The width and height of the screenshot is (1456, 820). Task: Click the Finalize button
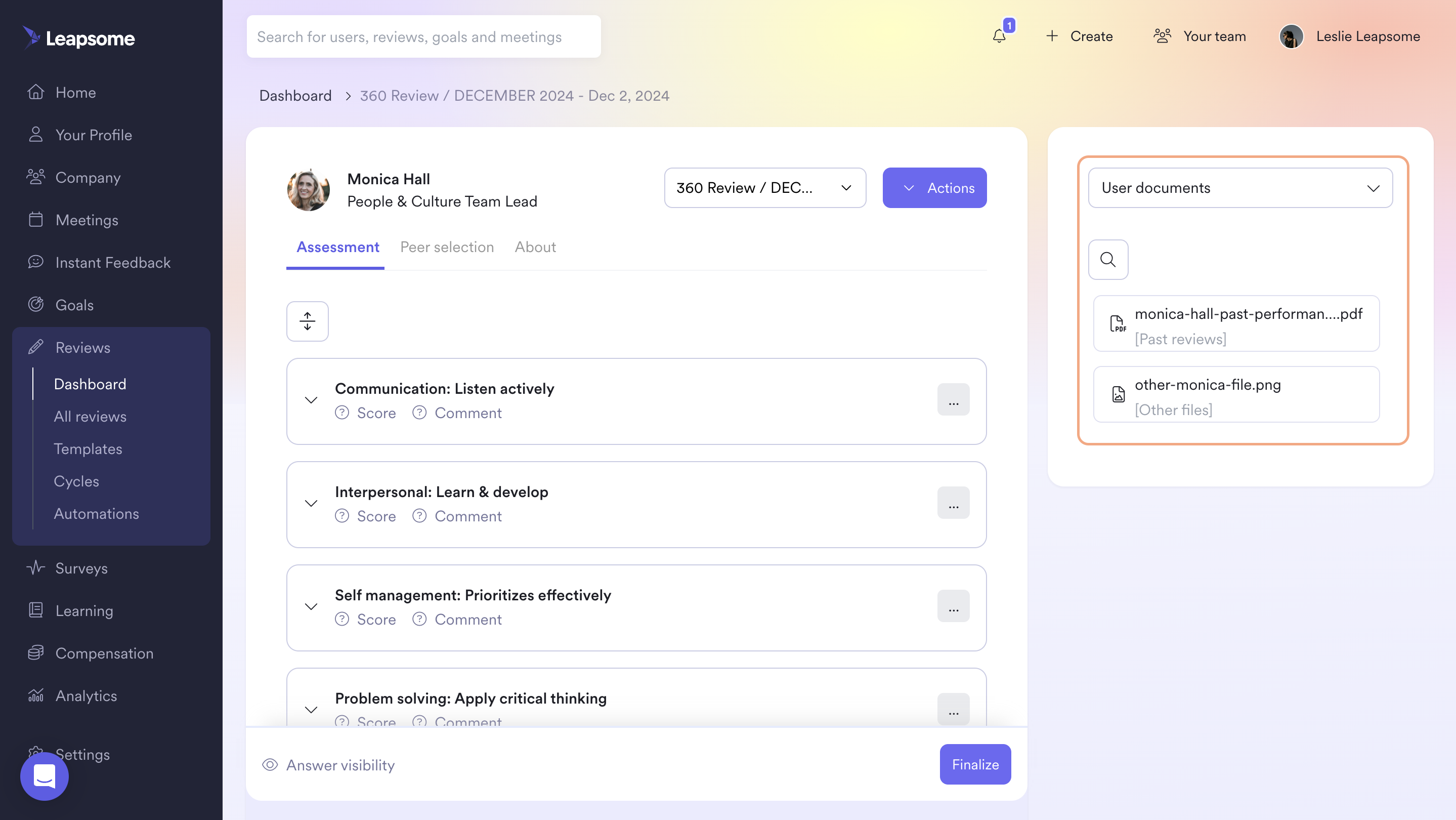(975, 764)
